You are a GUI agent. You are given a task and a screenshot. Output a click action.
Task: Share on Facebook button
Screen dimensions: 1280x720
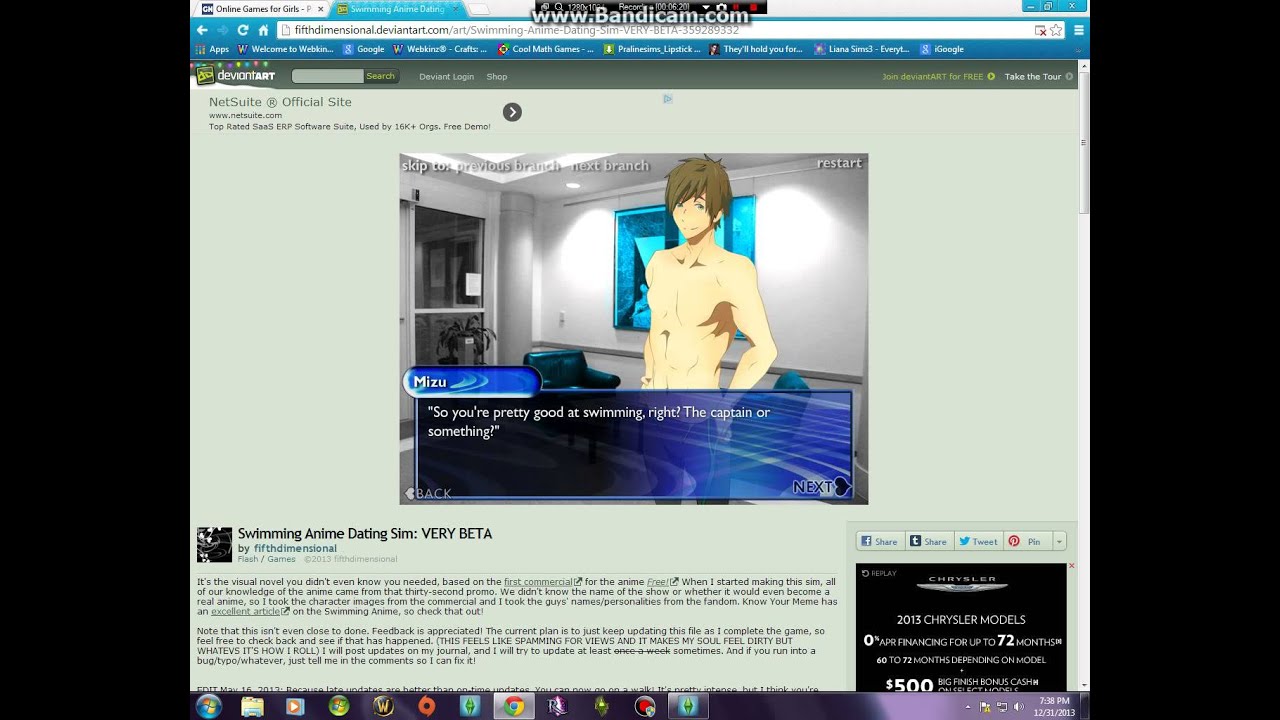pyautogui.click(x=880, y=541)
